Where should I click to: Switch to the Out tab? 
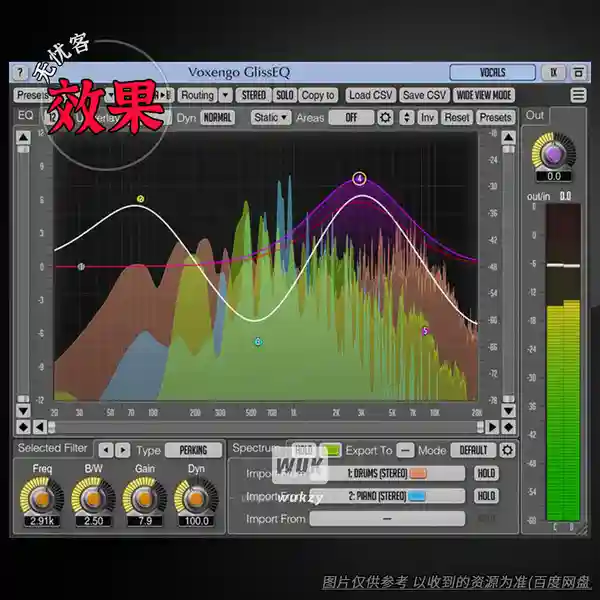point(535,115)
